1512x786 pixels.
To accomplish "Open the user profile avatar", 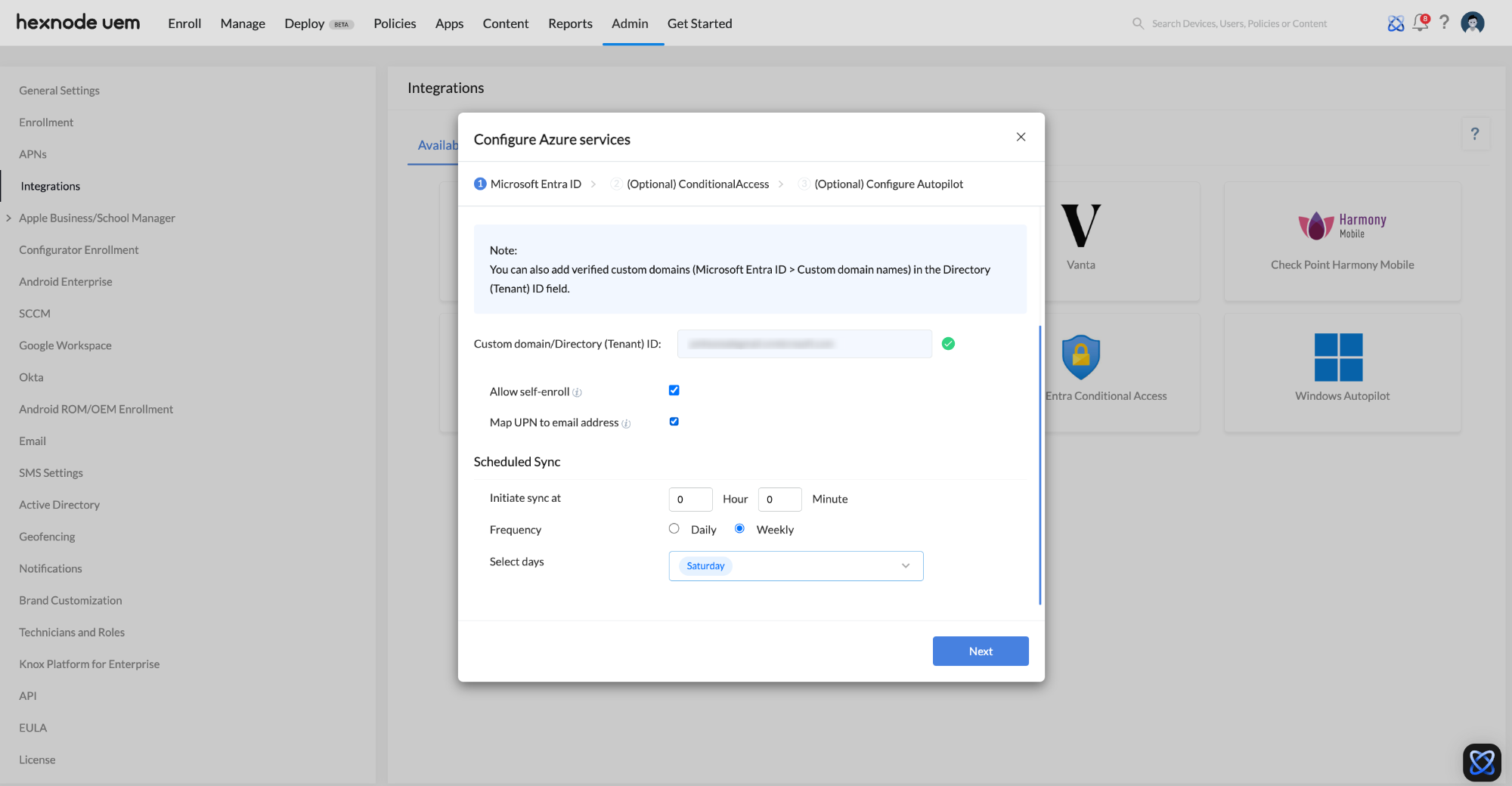I will coord(1473,23).
